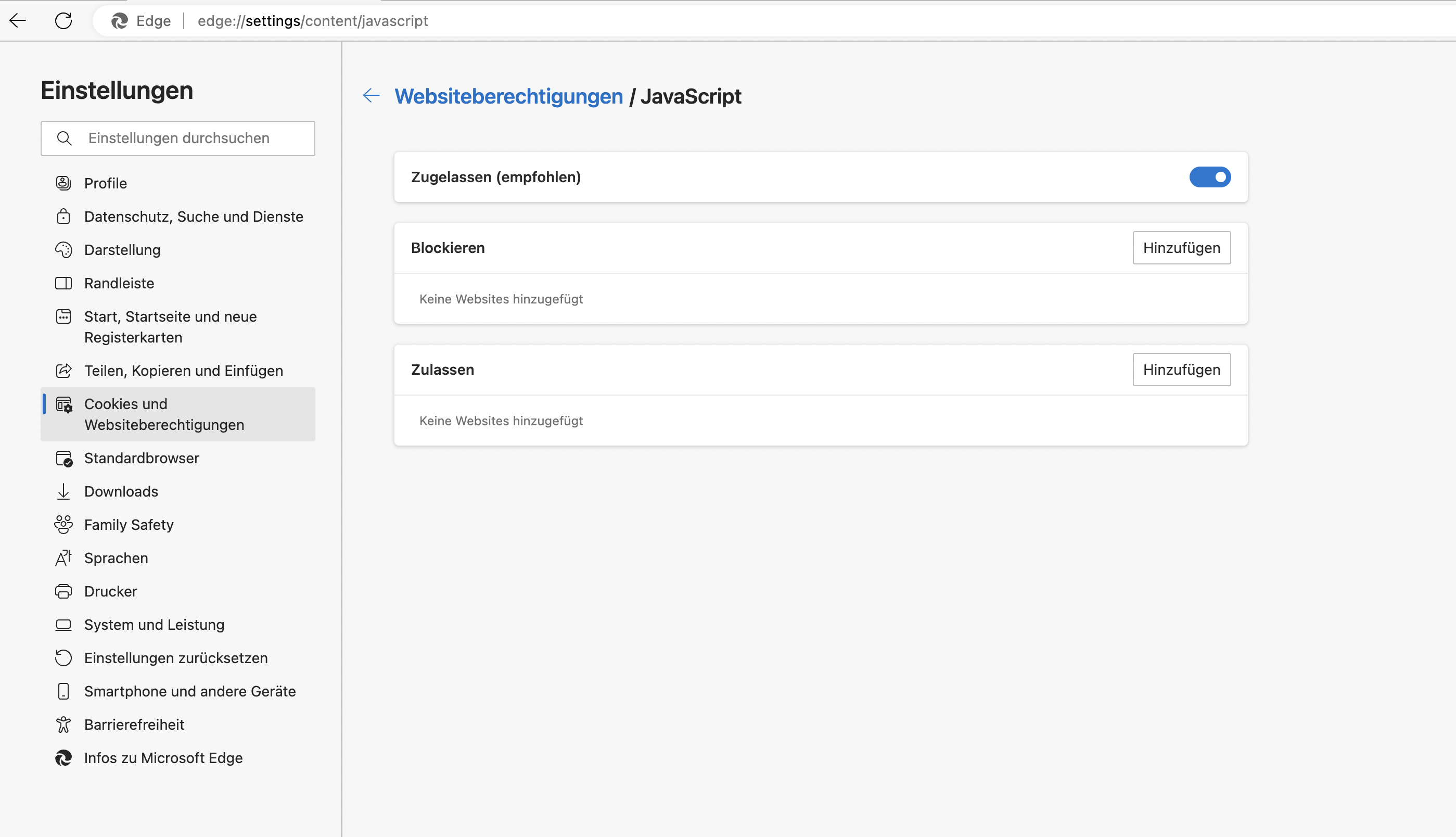Click the Randleiste panel icon

pos(63,283)
